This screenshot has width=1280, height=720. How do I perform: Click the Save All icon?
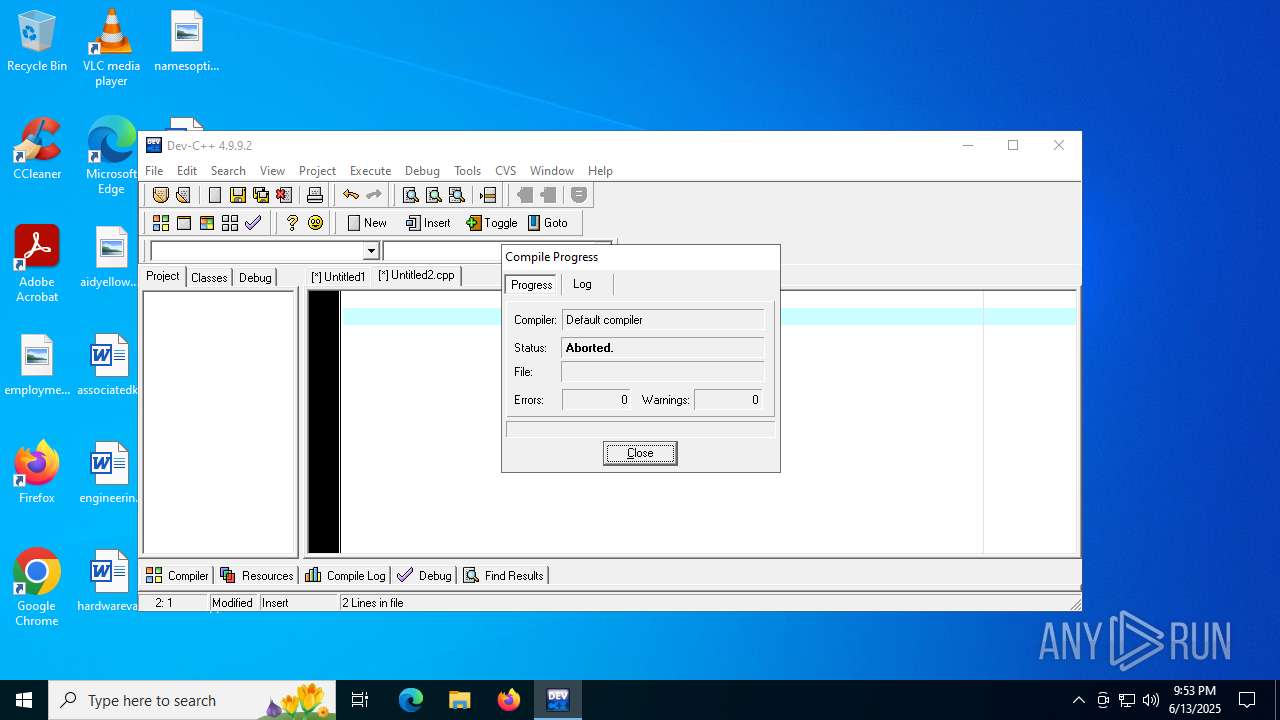261,195
